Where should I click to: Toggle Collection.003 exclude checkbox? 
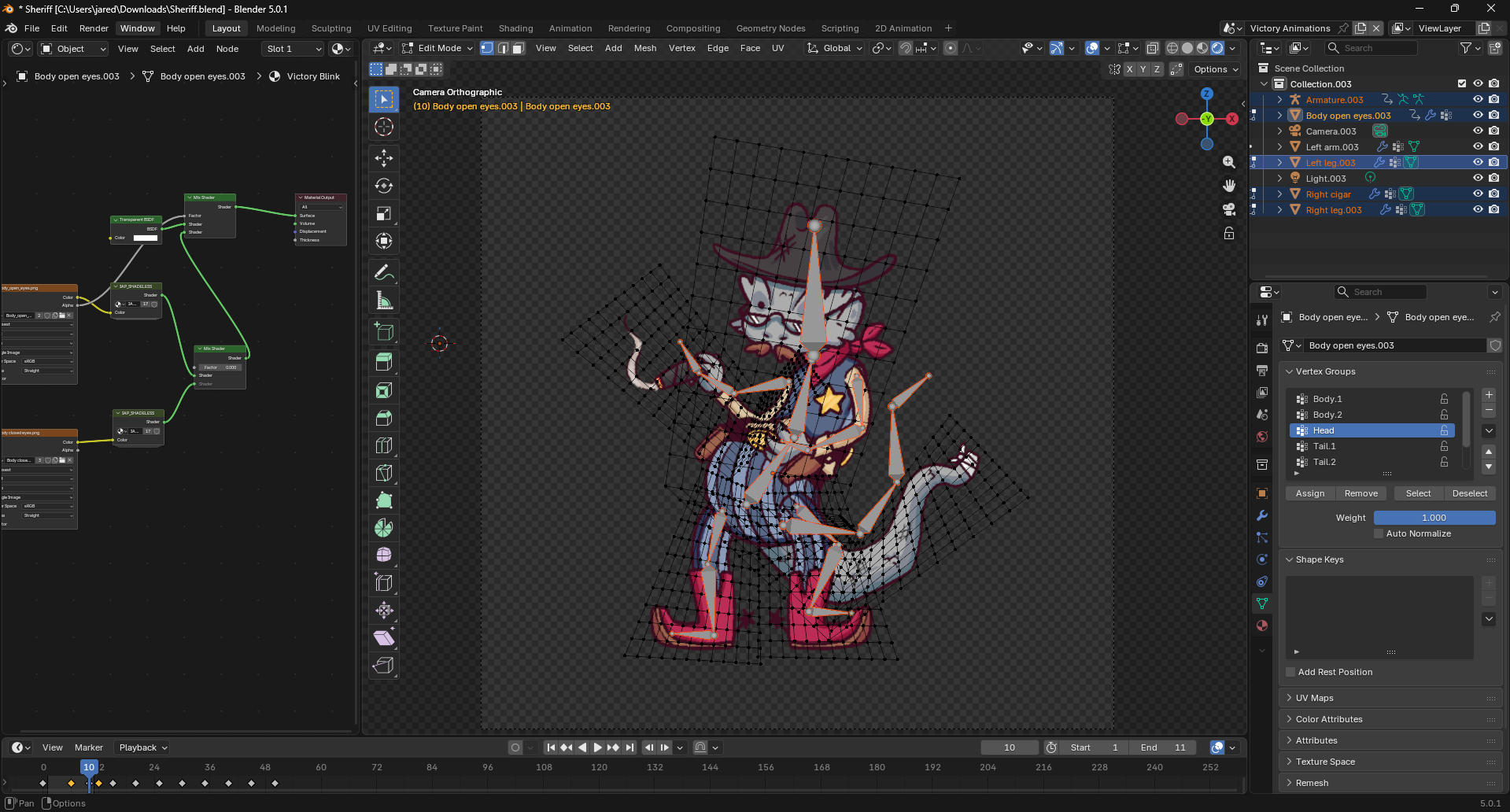click(x=1462, y=84)
